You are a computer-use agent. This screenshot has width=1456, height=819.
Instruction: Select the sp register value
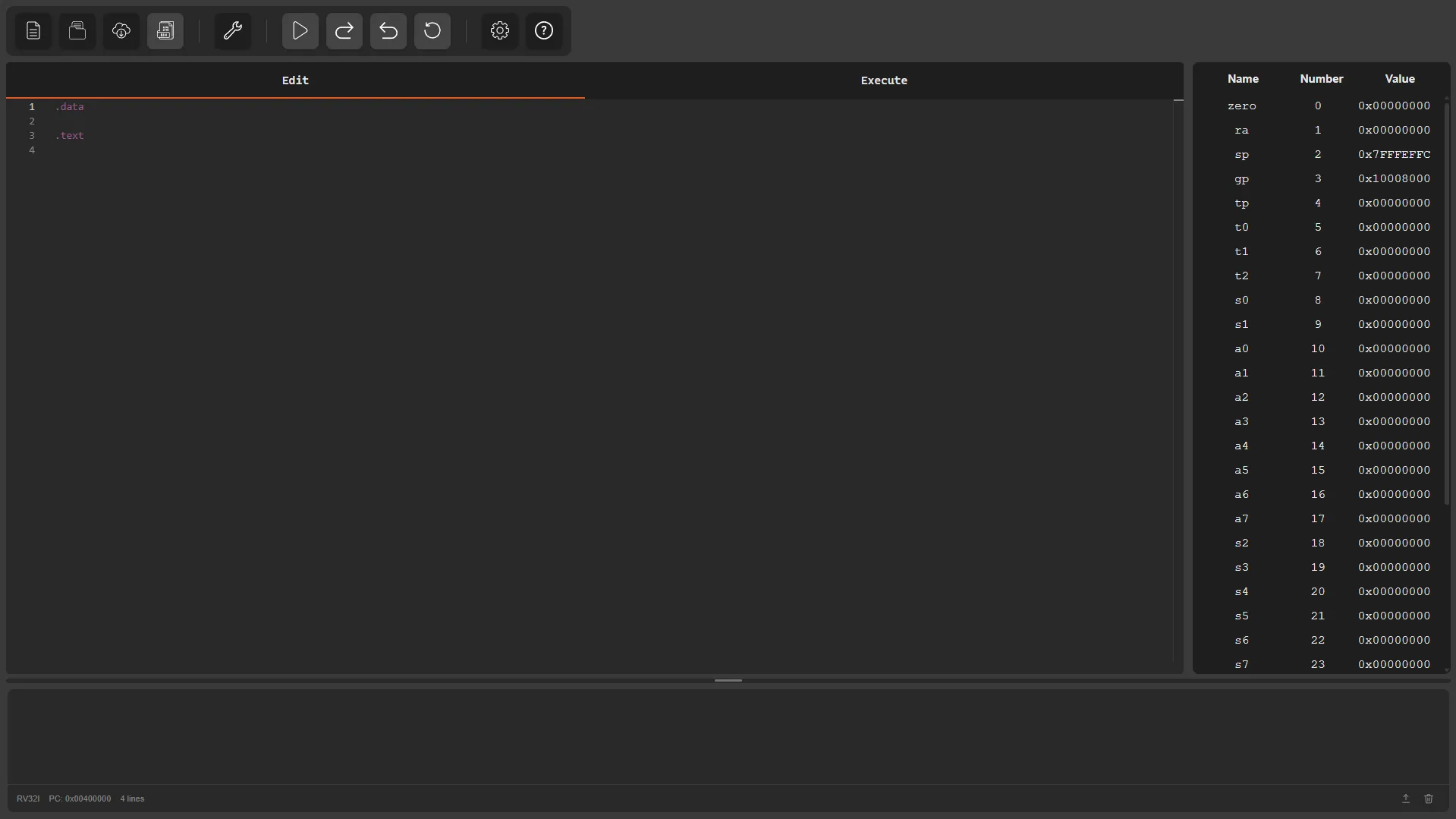1394,154
